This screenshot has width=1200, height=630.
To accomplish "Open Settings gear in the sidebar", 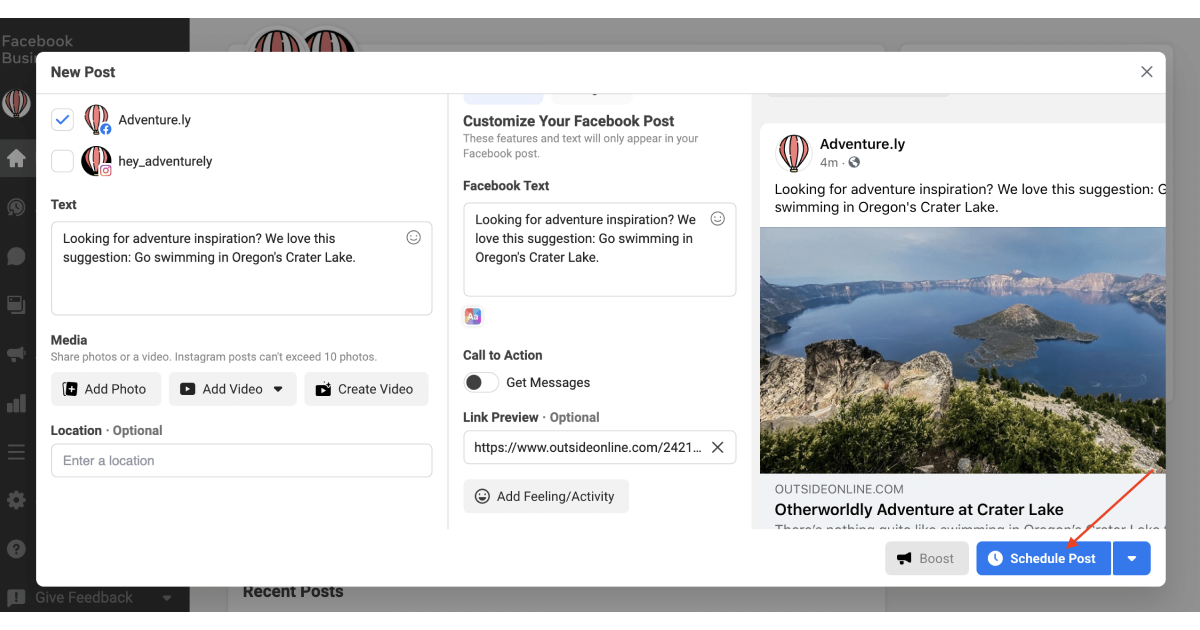I will pos(16,500).
